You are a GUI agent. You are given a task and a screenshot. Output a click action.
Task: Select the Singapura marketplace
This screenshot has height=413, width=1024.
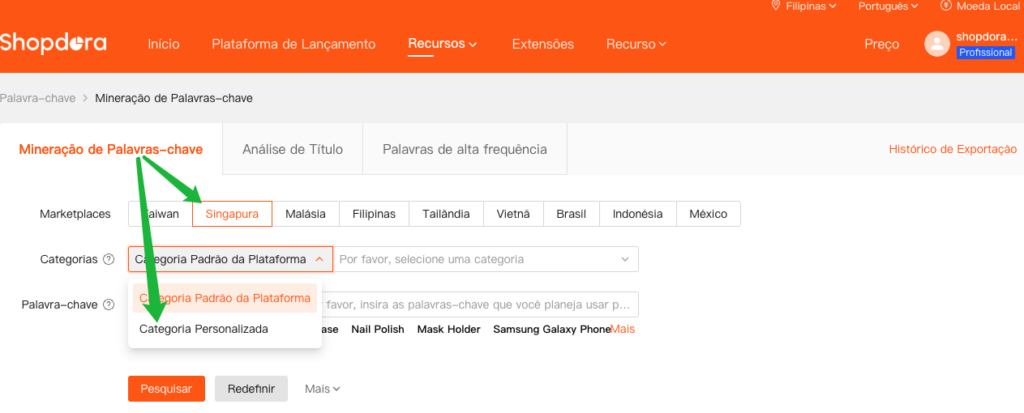(232, 214)
